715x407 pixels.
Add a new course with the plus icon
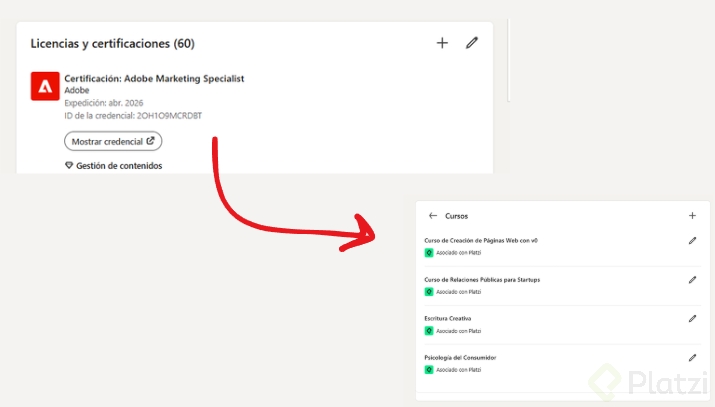point(692,215)
